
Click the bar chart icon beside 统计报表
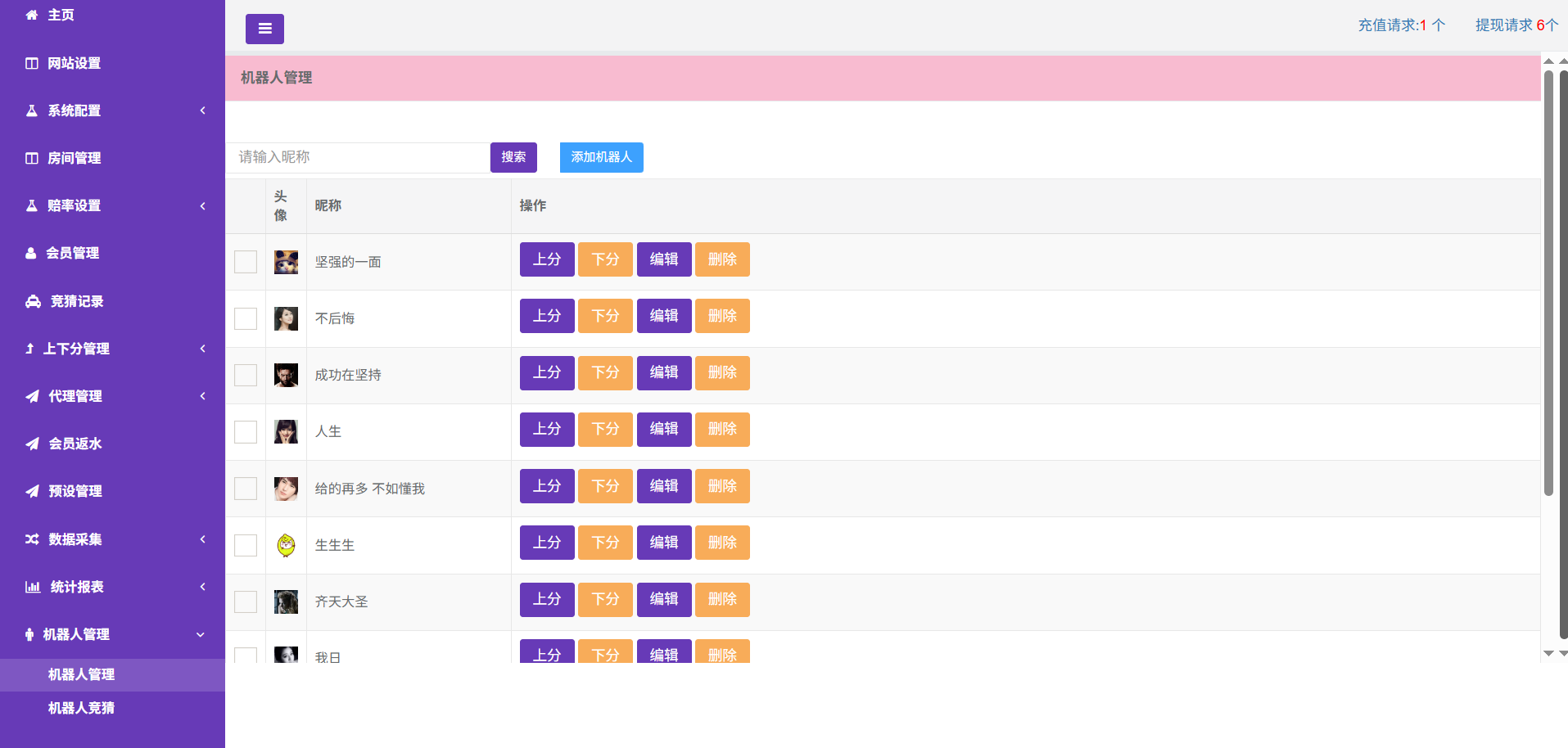point(33,587)
